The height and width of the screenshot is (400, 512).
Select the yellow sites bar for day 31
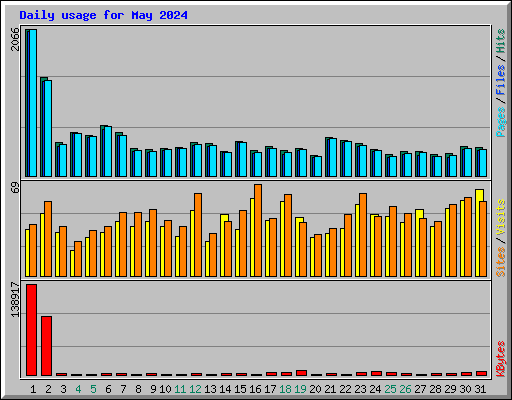coord(478,233)
